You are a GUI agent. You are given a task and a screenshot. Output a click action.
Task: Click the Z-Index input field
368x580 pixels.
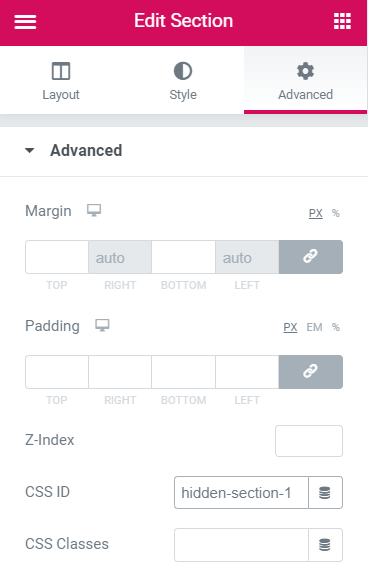coord(309,441)
